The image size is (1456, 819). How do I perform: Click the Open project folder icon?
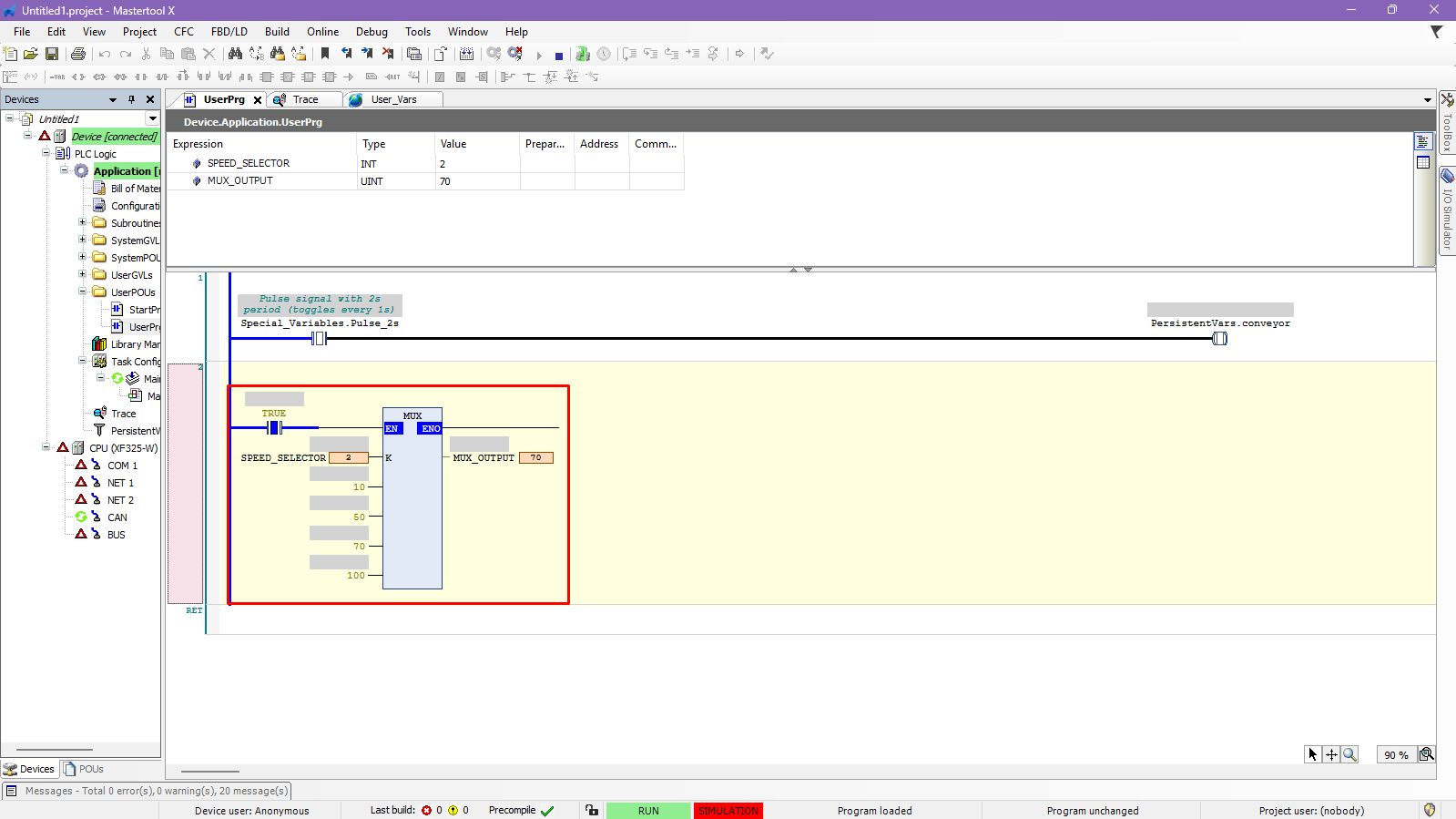[x=31, y=55]
